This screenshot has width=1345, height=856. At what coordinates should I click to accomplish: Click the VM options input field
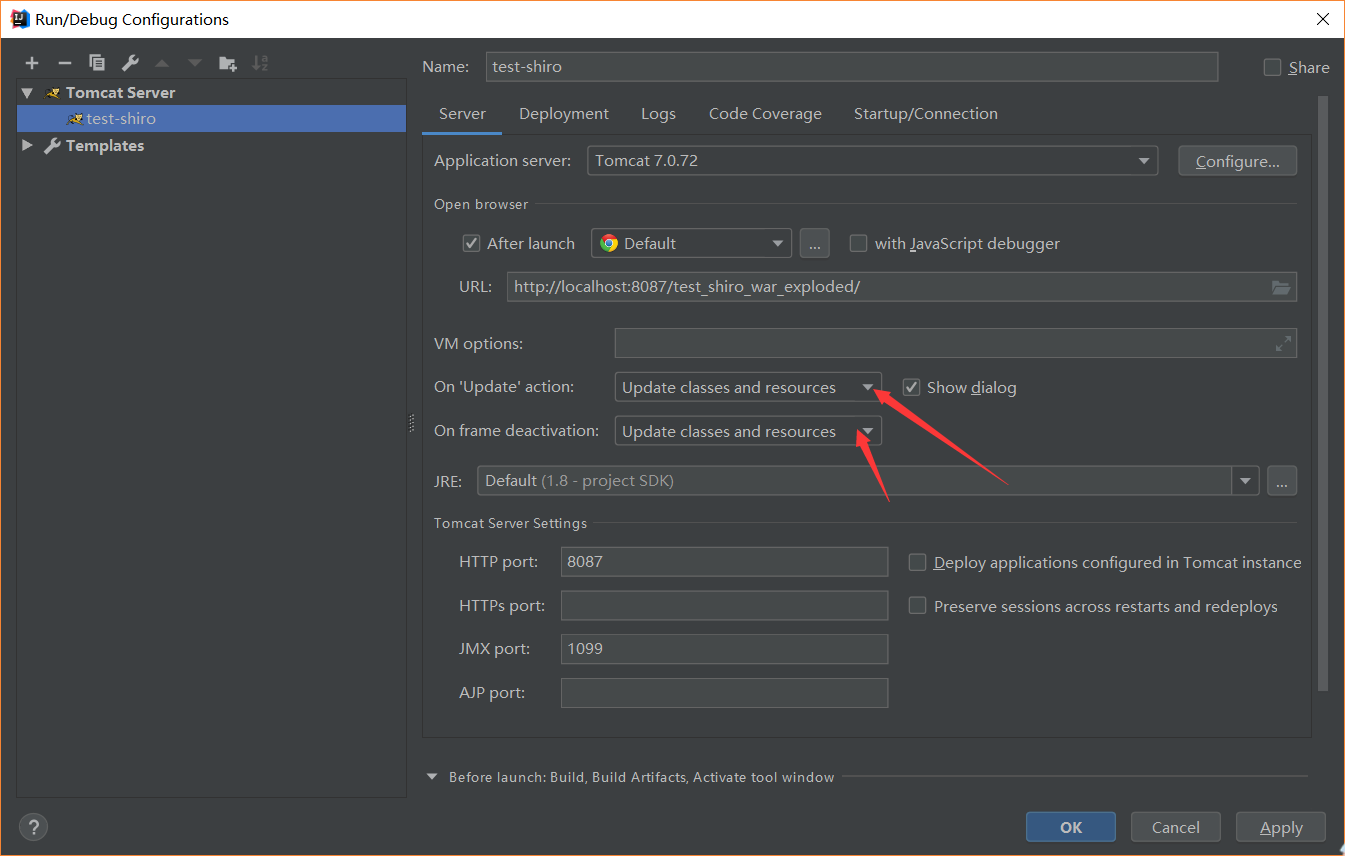click(956, 343)
